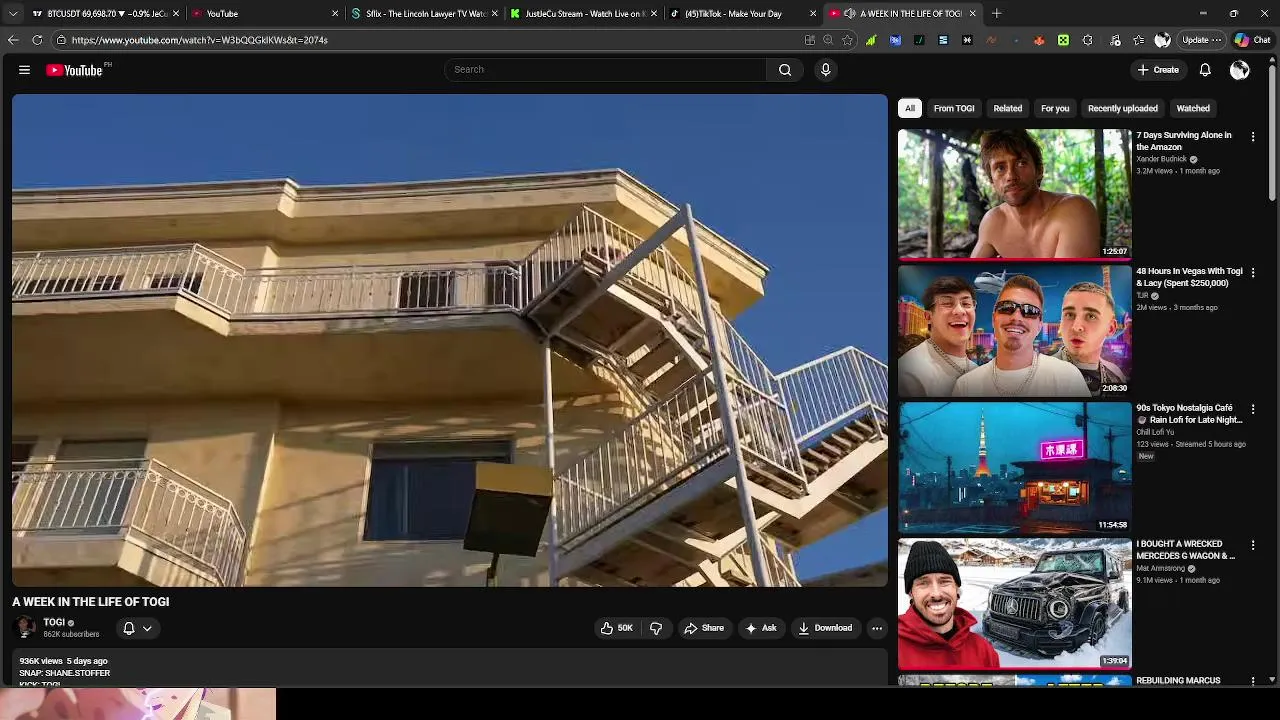Click the search magnifier button
Viewport: 1280px width, 720px height.
pos(785,70)
